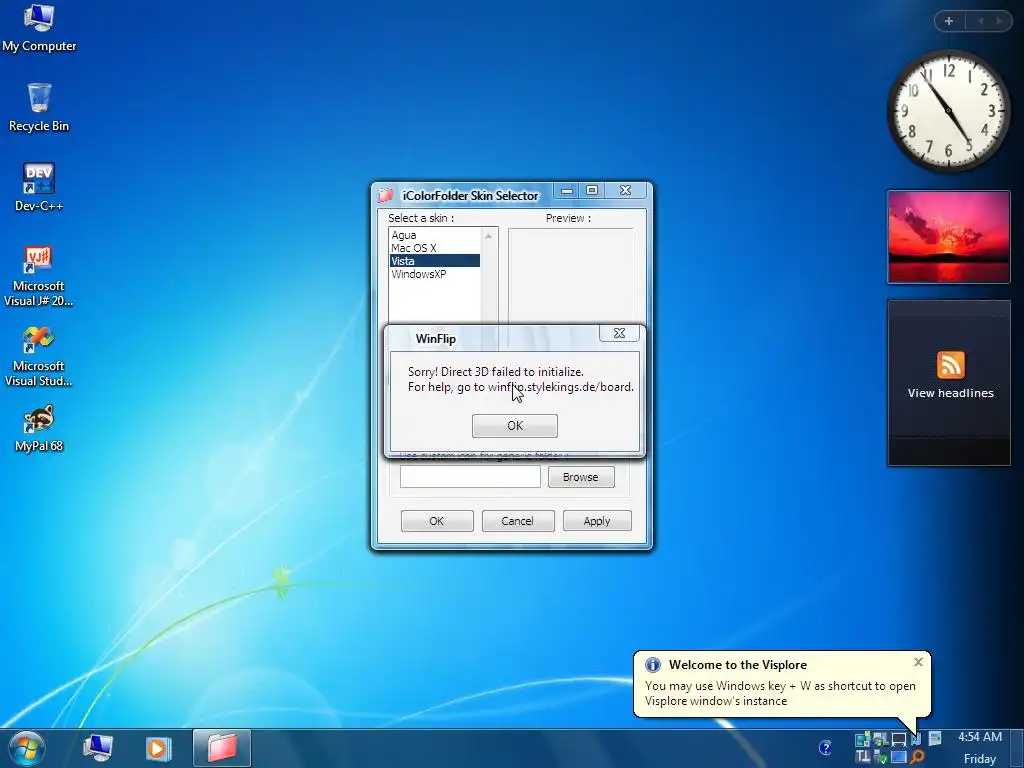Click the iColorFolder title bar icon

pos(385,195)
